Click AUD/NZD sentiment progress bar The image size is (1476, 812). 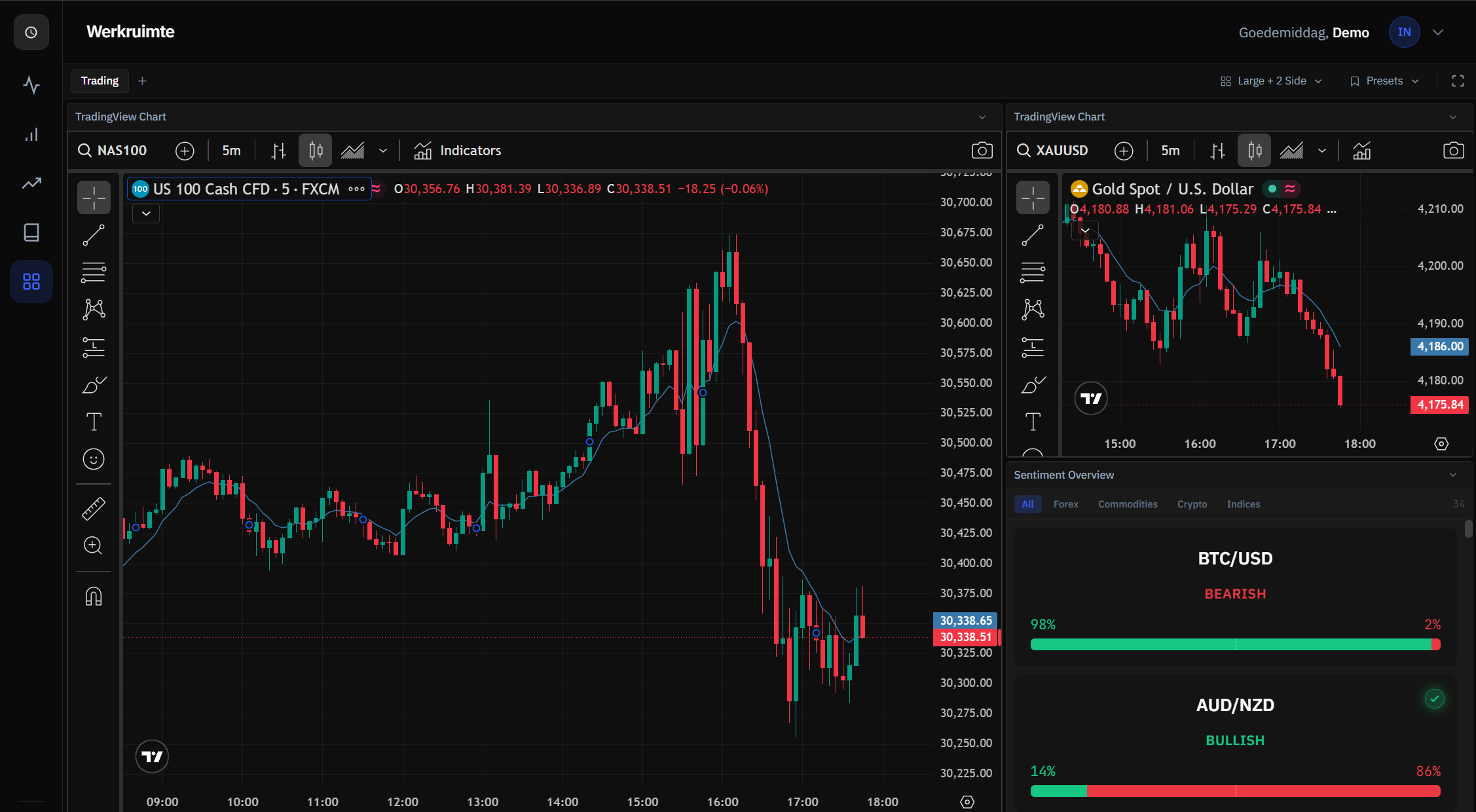(1235, 791)
